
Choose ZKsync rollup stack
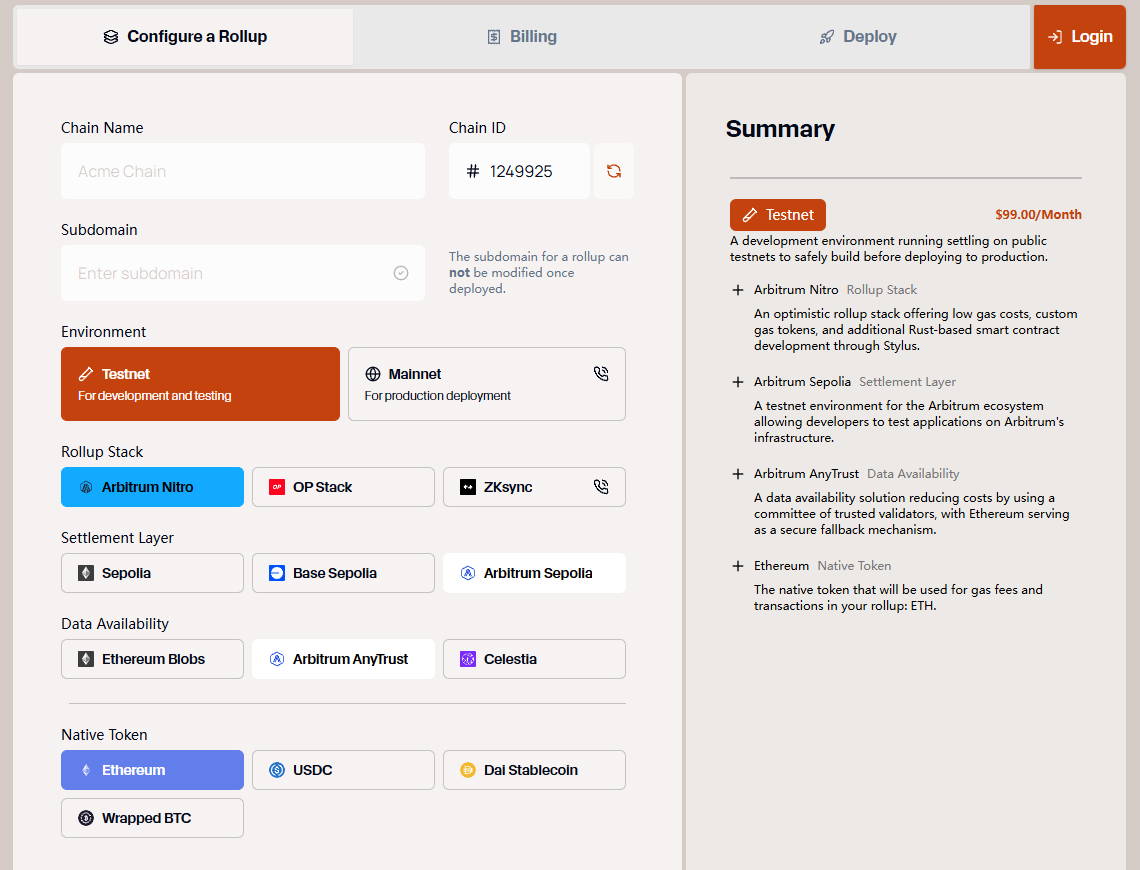pyautogui.click(x=534, y=487)
